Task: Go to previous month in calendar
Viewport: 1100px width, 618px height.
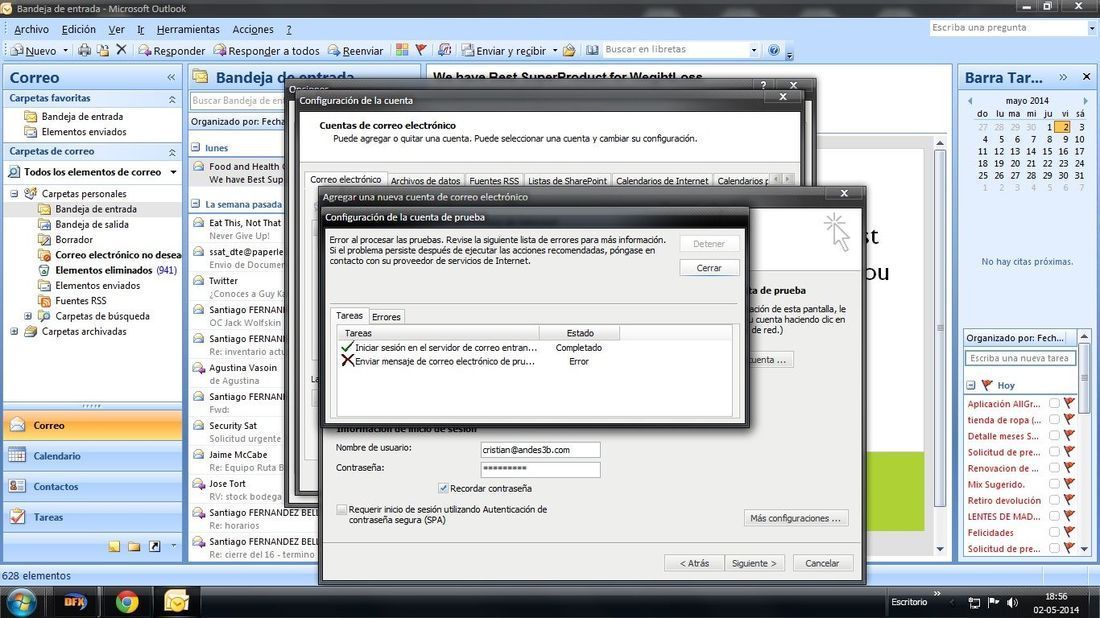Action: pyautogui.click(x=970, y=101)
